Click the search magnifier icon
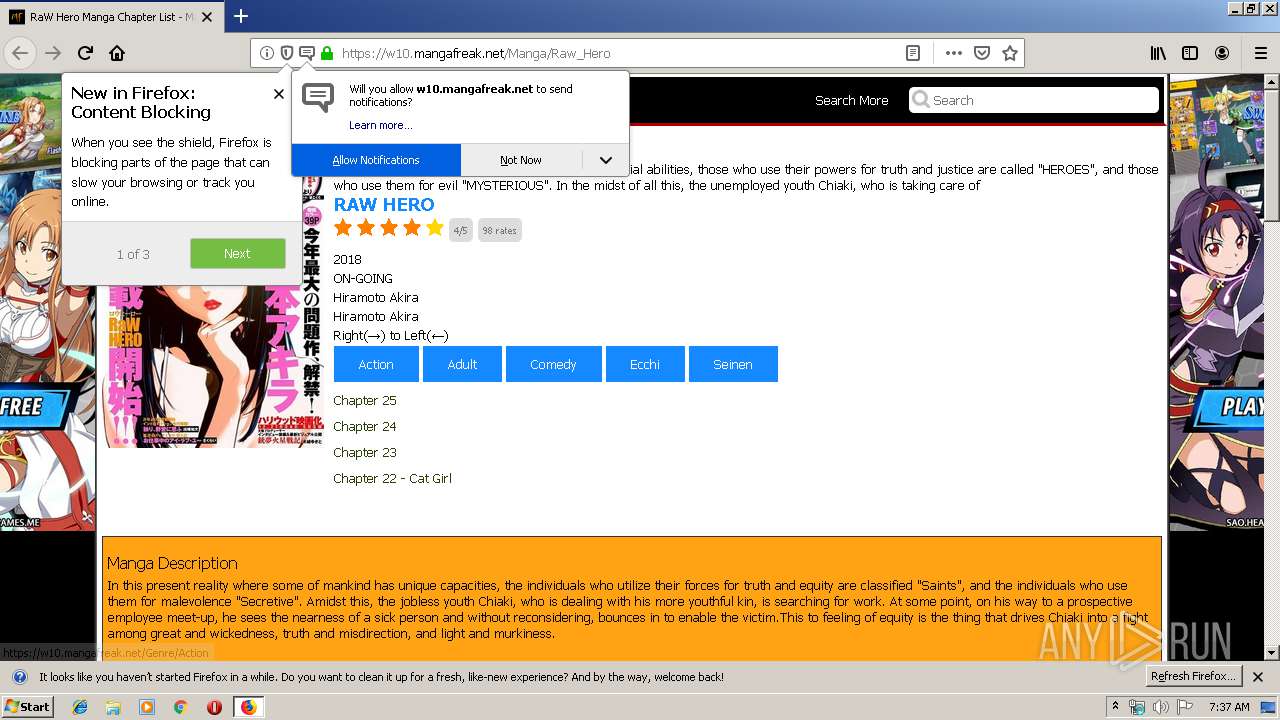The height and width of the screenshot is (720, 1280). tap(920, 100)
